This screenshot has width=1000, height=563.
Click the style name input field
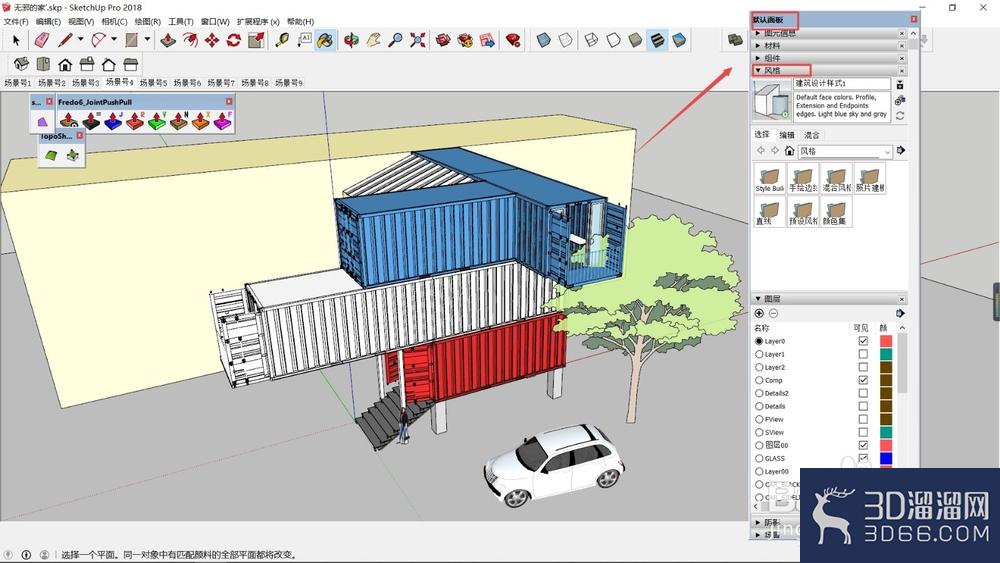tap(842, 84)
